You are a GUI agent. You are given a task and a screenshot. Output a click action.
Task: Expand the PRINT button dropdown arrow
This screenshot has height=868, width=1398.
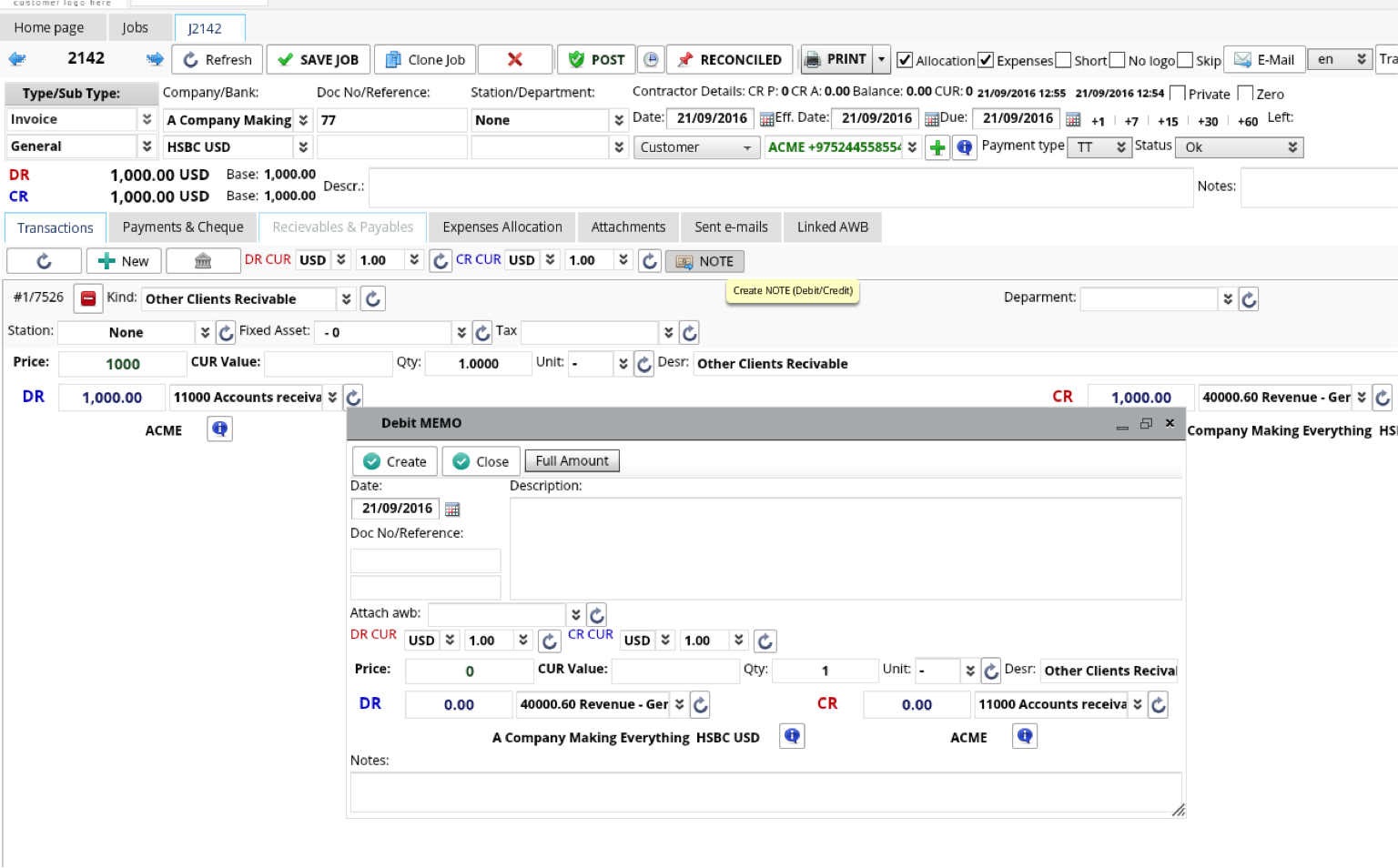[881, 59]
